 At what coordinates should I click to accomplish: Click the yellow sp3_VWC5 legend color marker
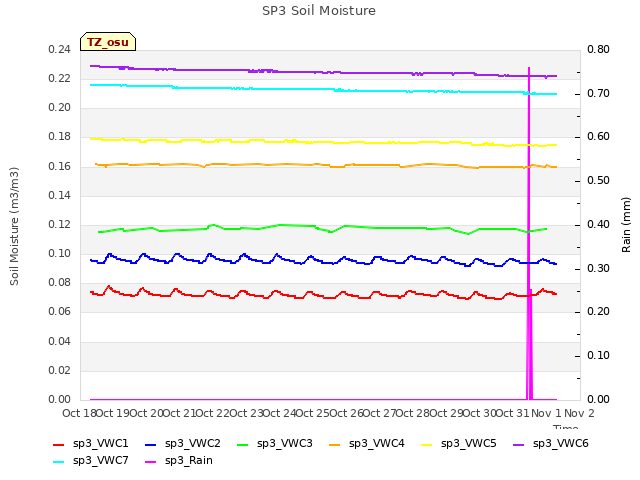coord(427,444)
